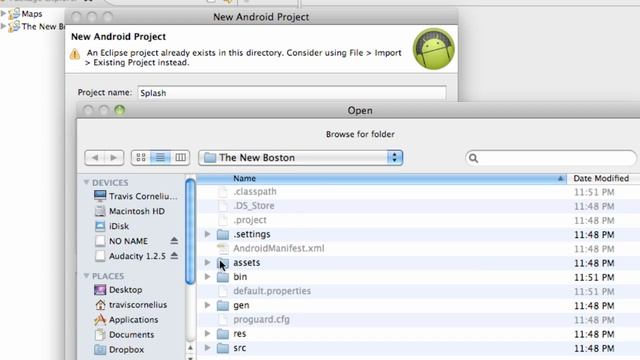The width and height of the screenshot is (640, 360).
Task: Switch to list view
Action: click(x=160, y=158)
